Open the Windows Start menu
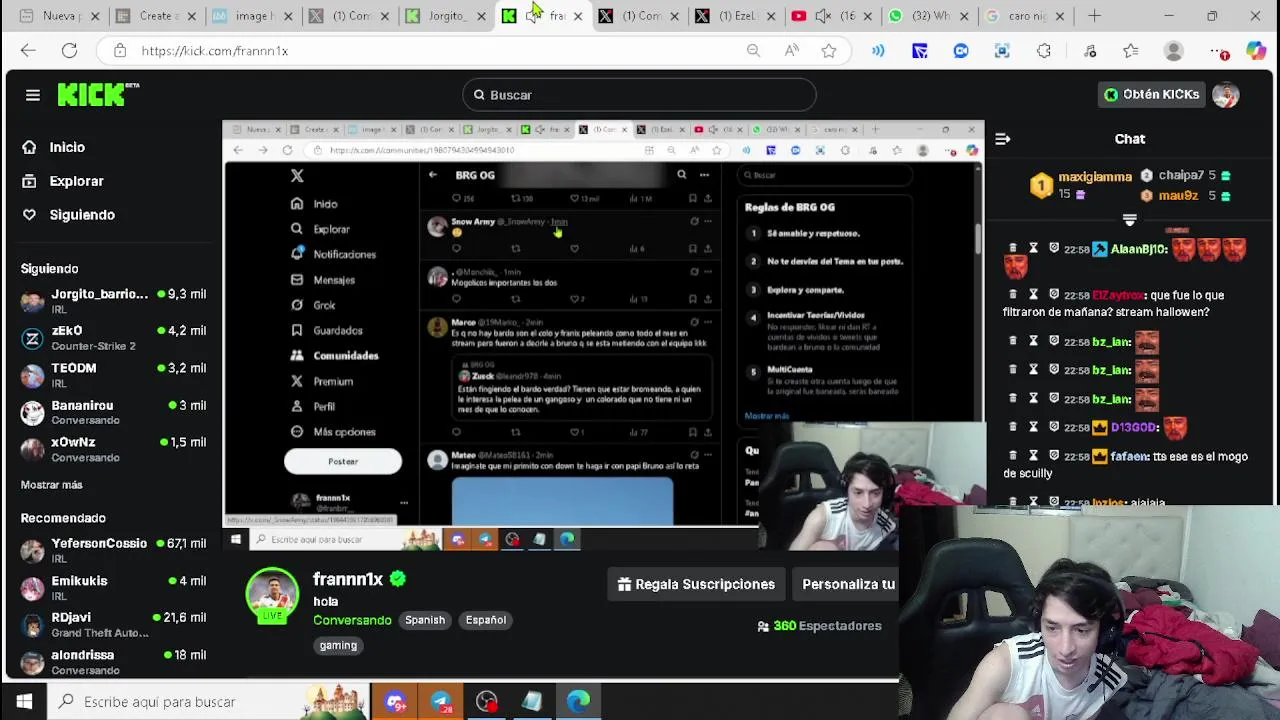 pos(24,702)
